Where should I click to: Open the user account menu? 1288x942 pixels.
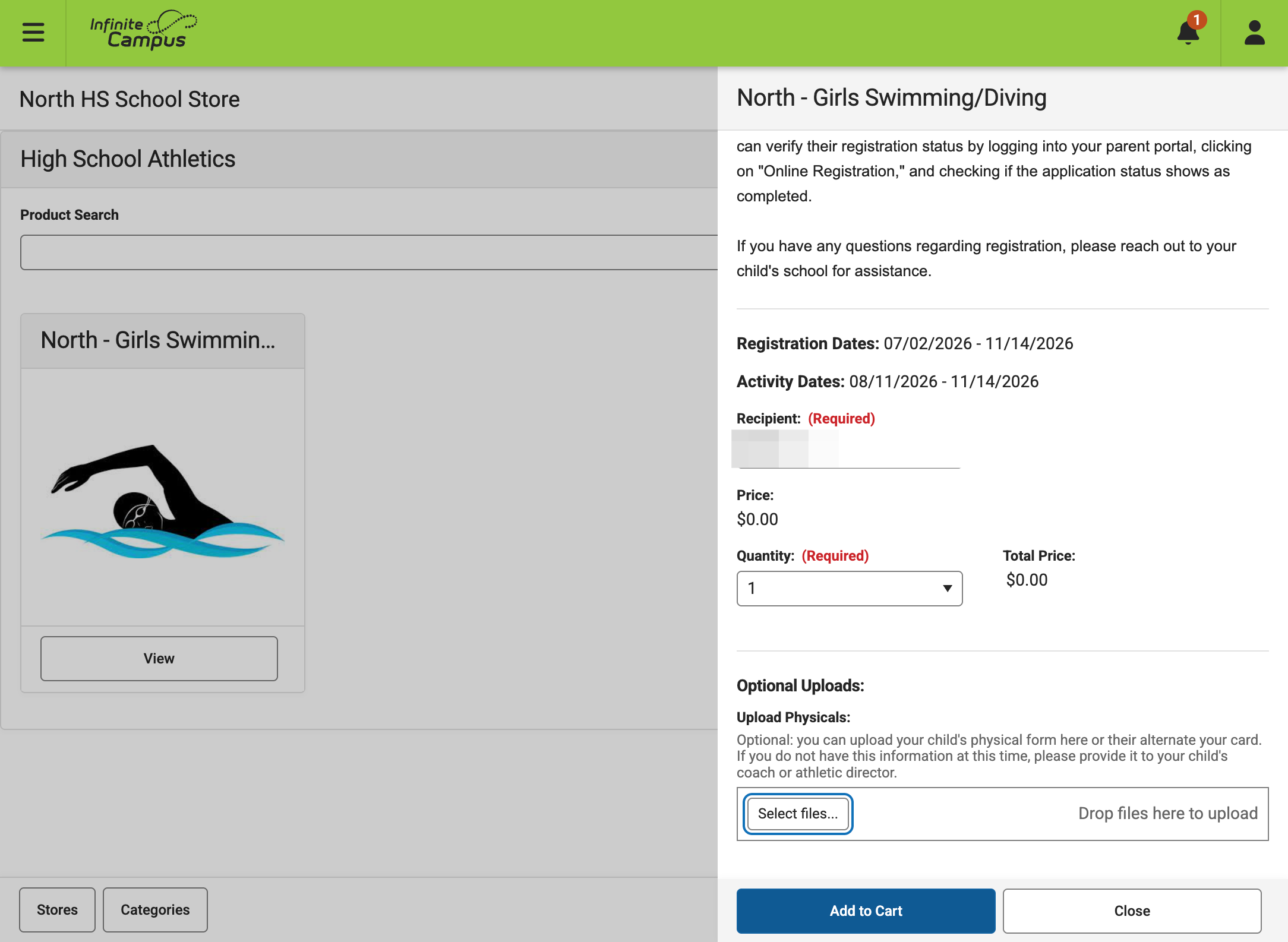[1254, 33]
